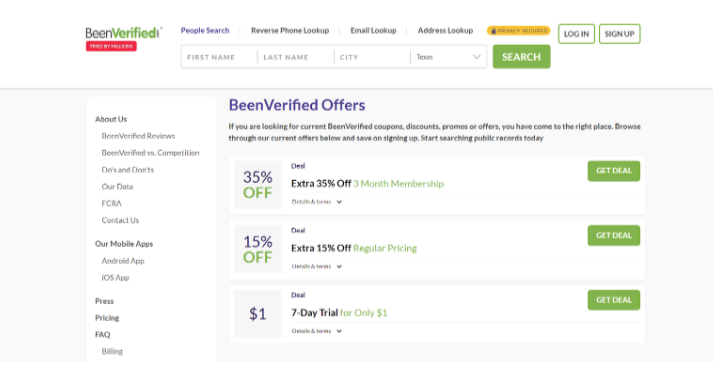
Task: Open iOS App link
Action: (x=115, y=277)
